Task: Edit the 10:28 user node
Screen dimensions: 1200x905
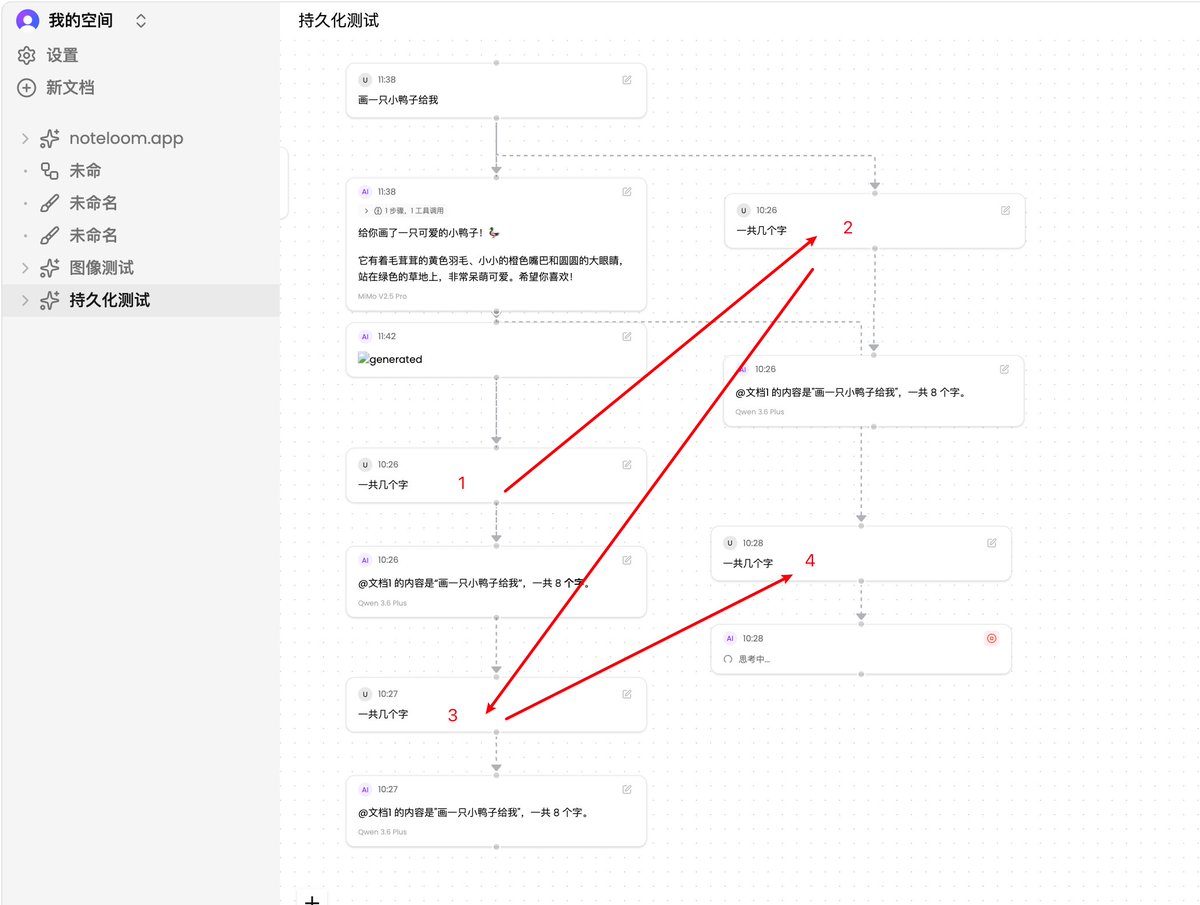Action: [x=992, y=543]
